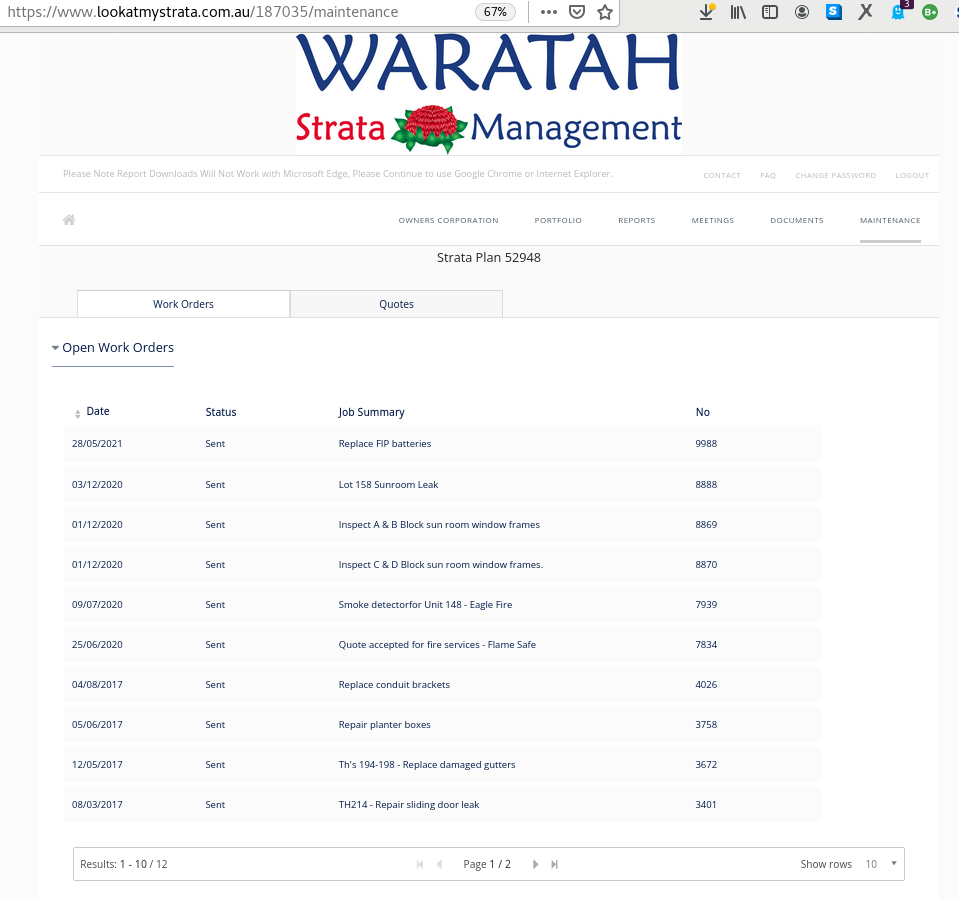Open the Owners Corporation menu

[448, 220]
